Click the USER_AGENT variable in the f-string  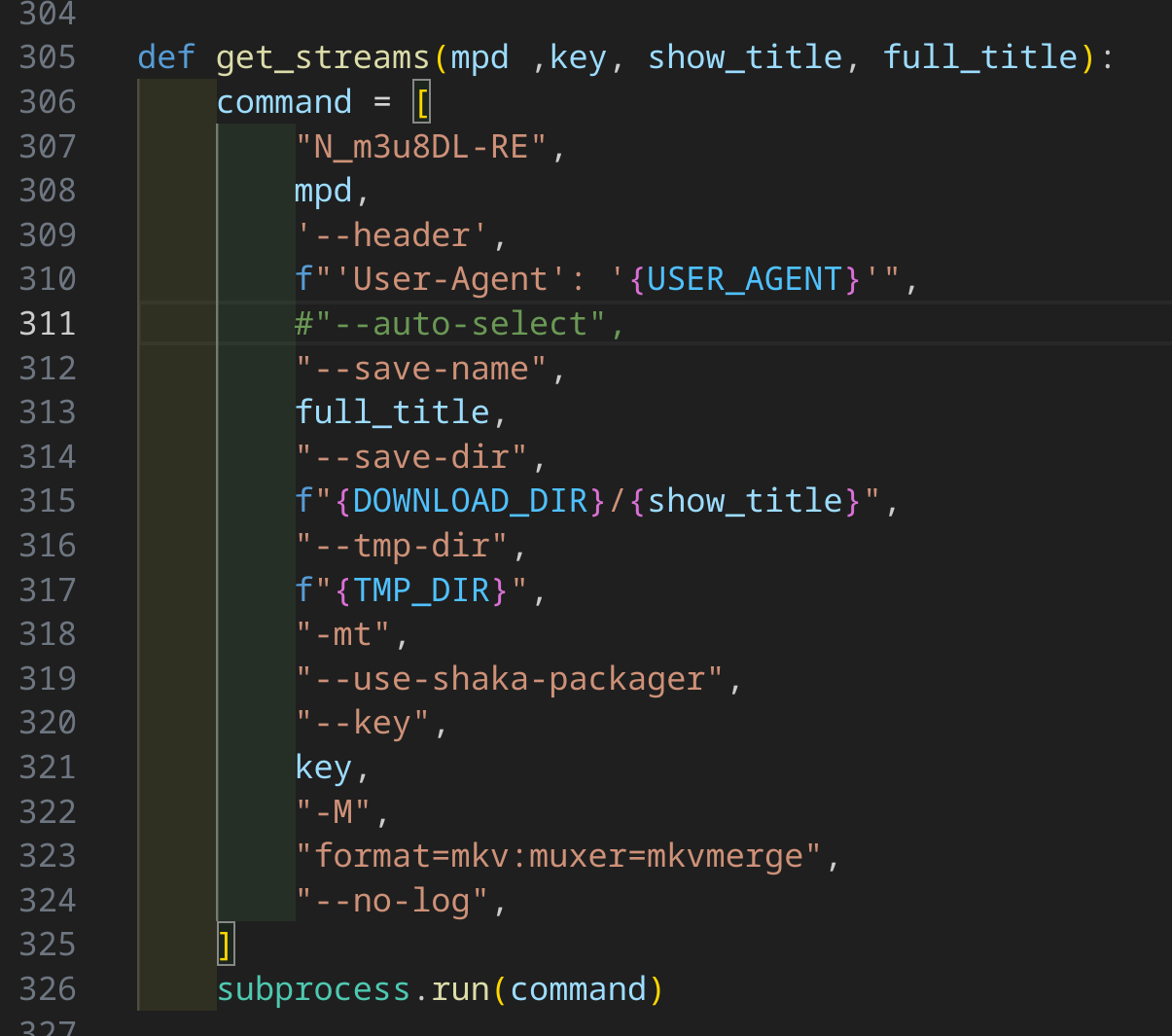point(744,279)
